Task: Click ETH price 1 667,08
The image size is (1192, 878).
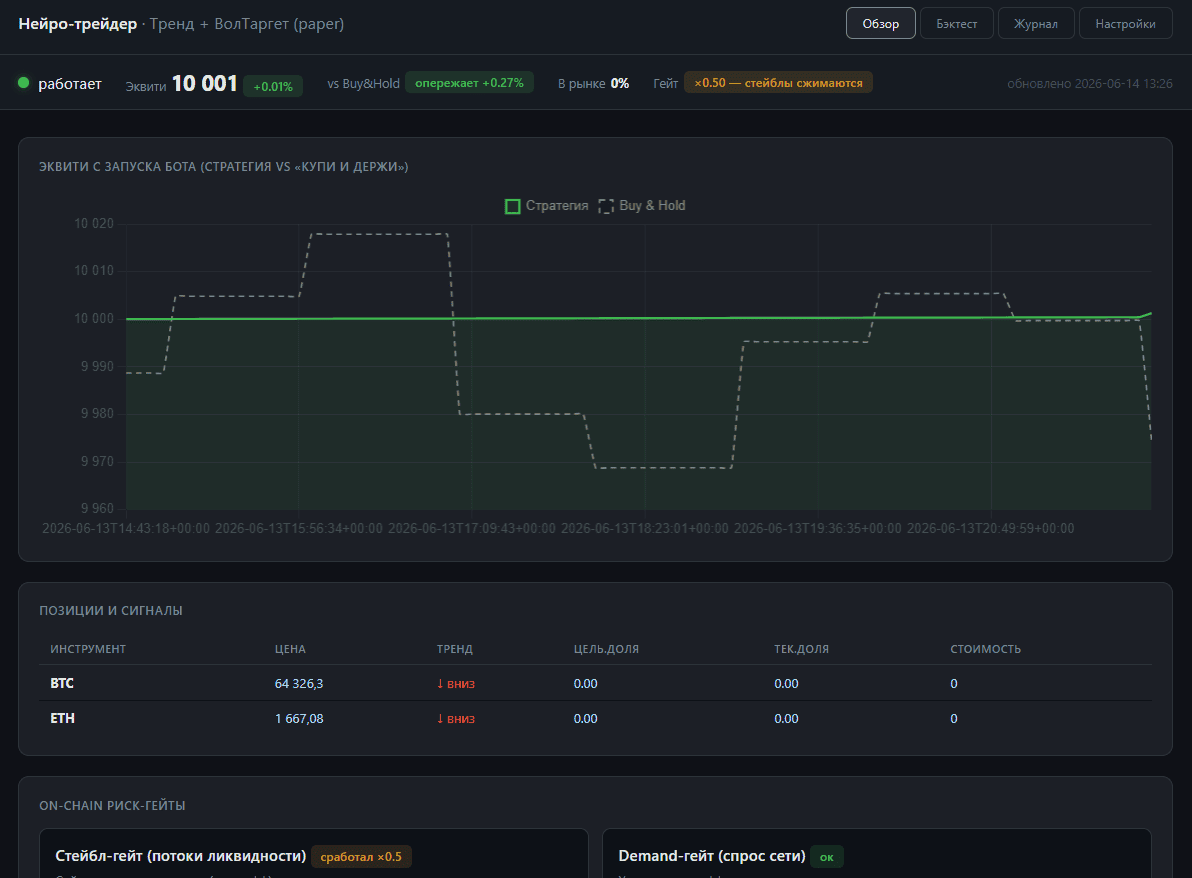Action: [x=299, y=718]
